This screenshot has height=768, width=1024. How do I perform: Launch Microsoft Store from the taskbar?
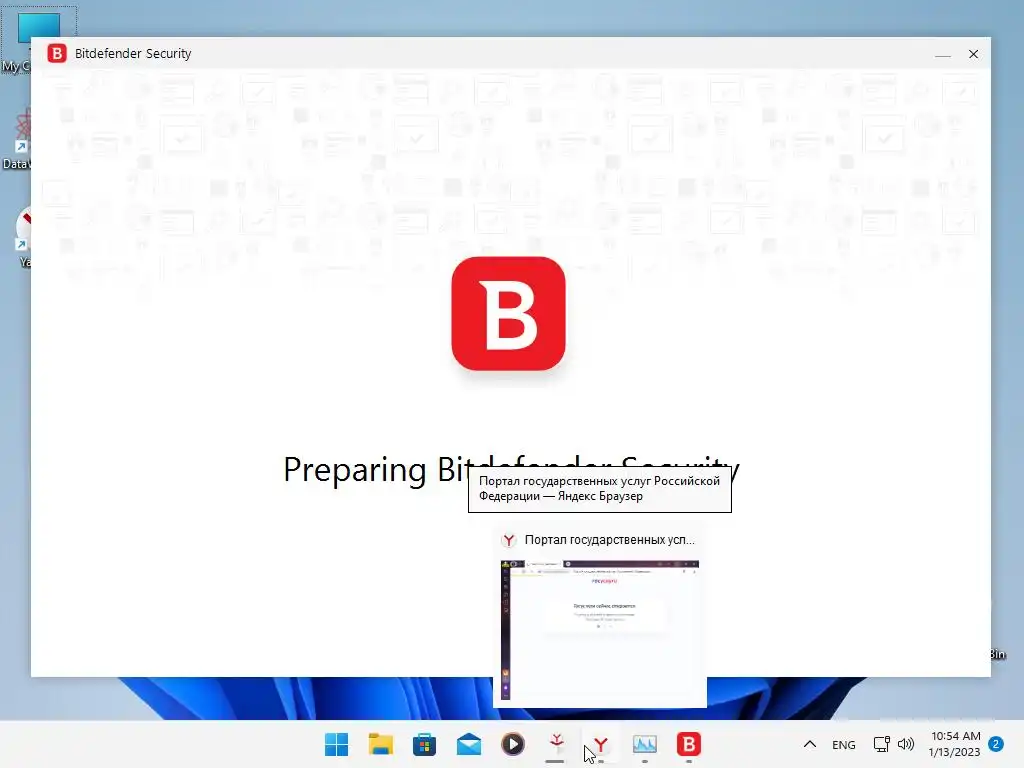(x=424, y=744)
